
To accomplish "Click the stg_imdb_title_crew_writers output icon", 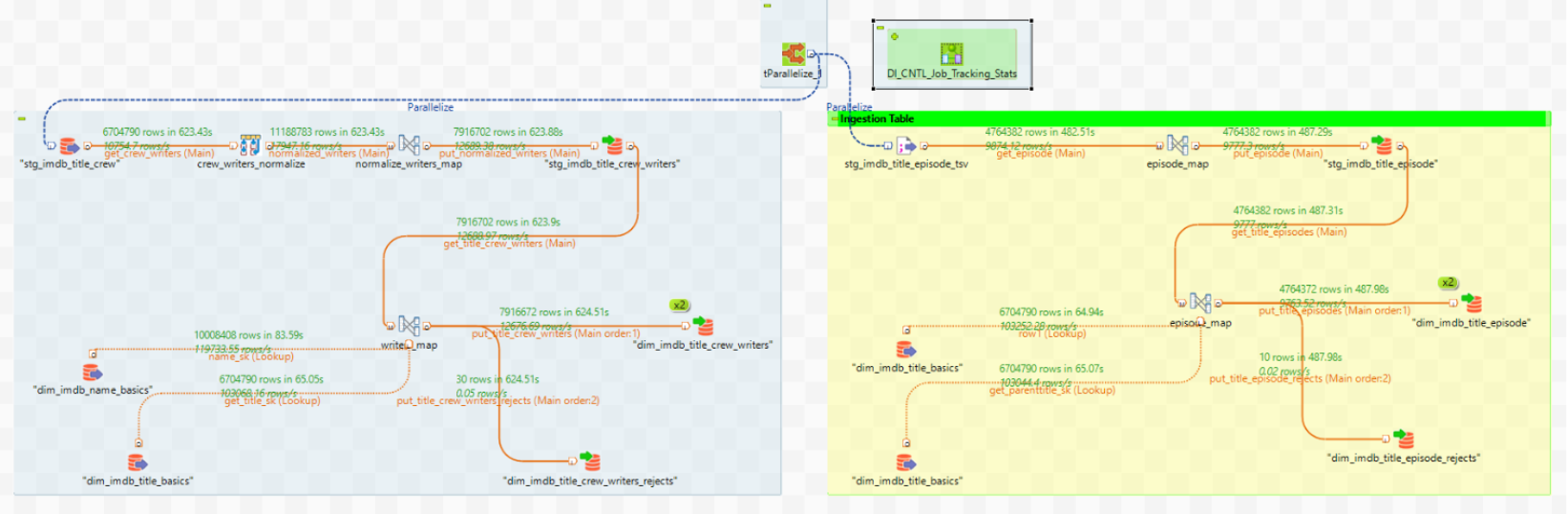I will pyautogui.click(x=613, y=145).
